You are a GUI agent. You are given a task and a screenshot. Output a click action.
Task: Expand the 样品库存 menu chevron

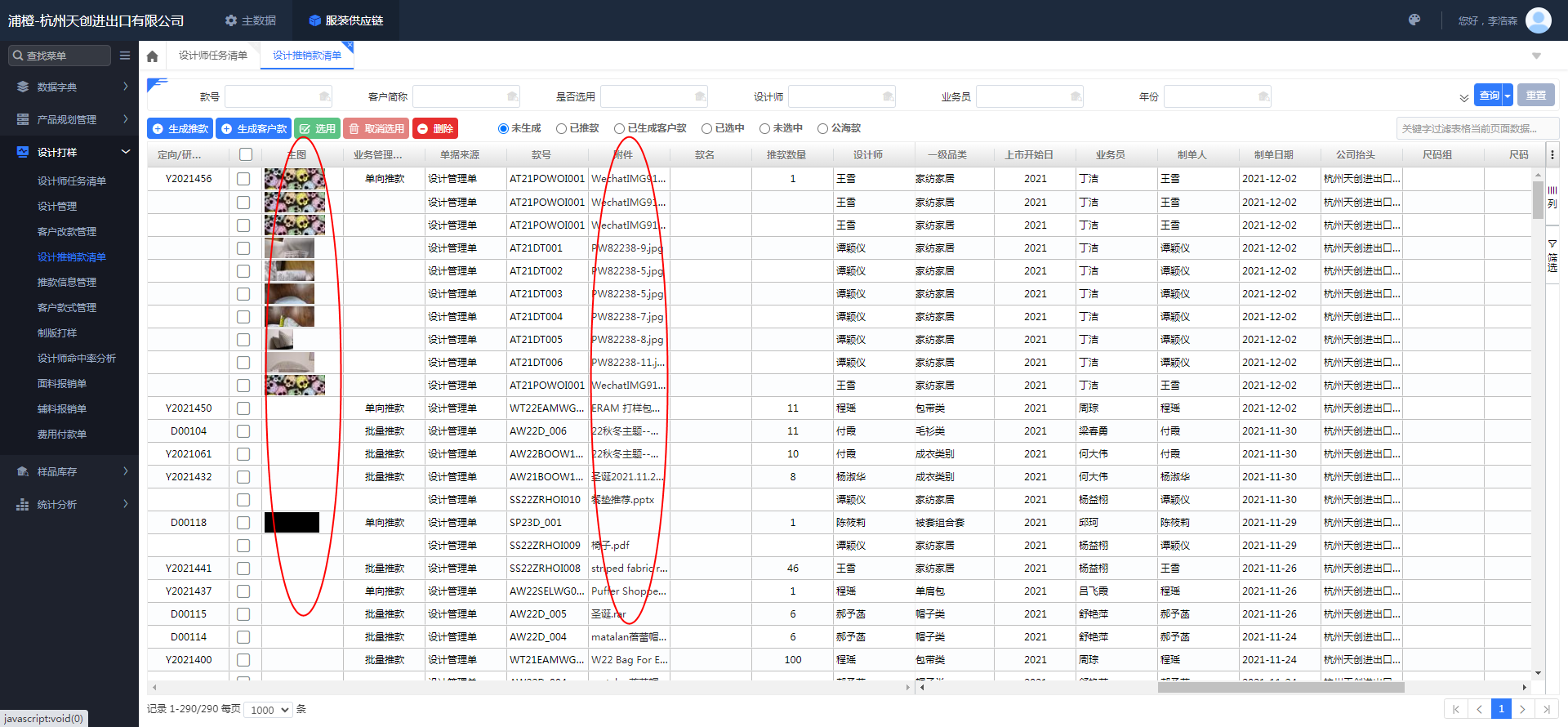[x=126, y=471]
